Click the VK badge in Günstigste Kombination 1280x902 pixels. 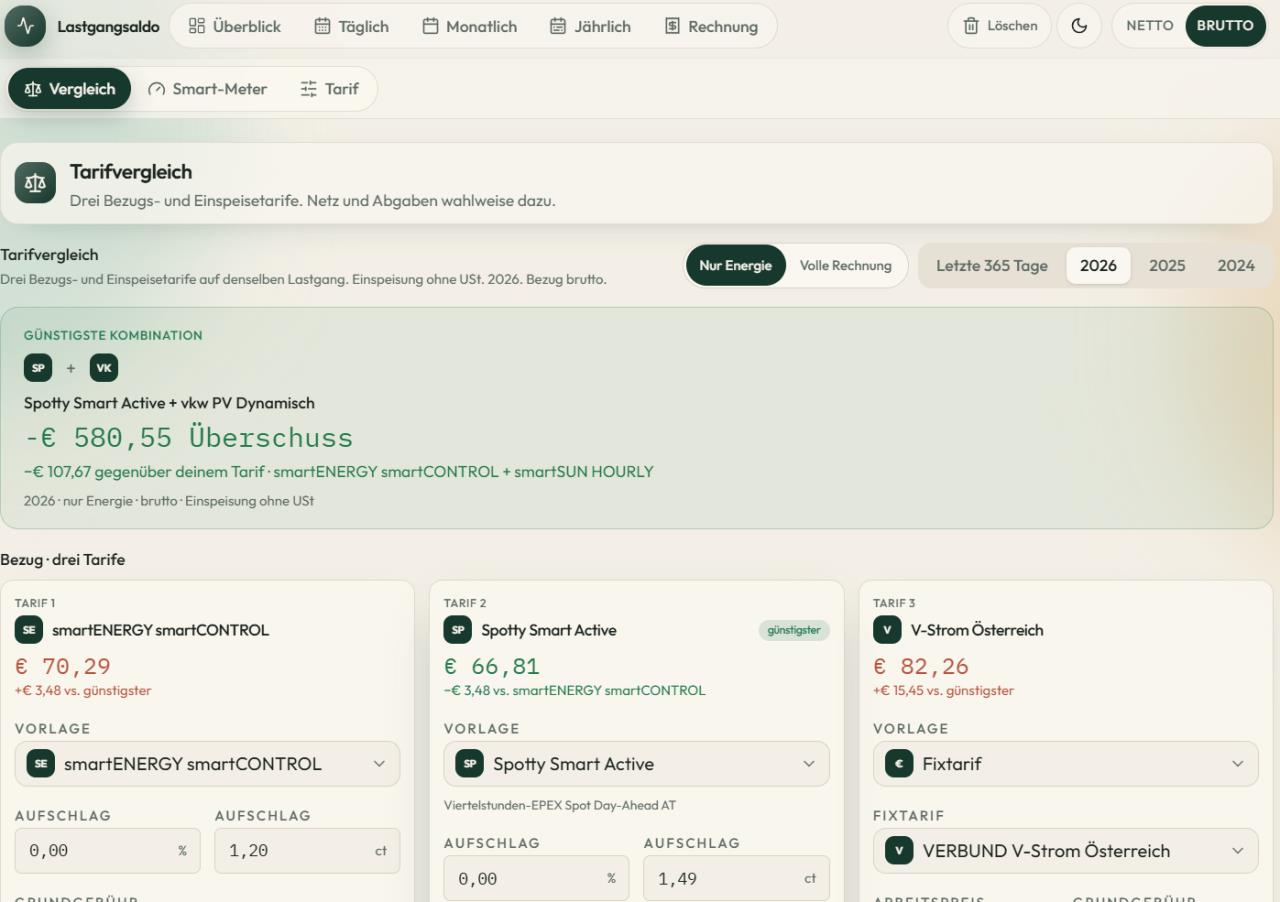coord(104,368)
